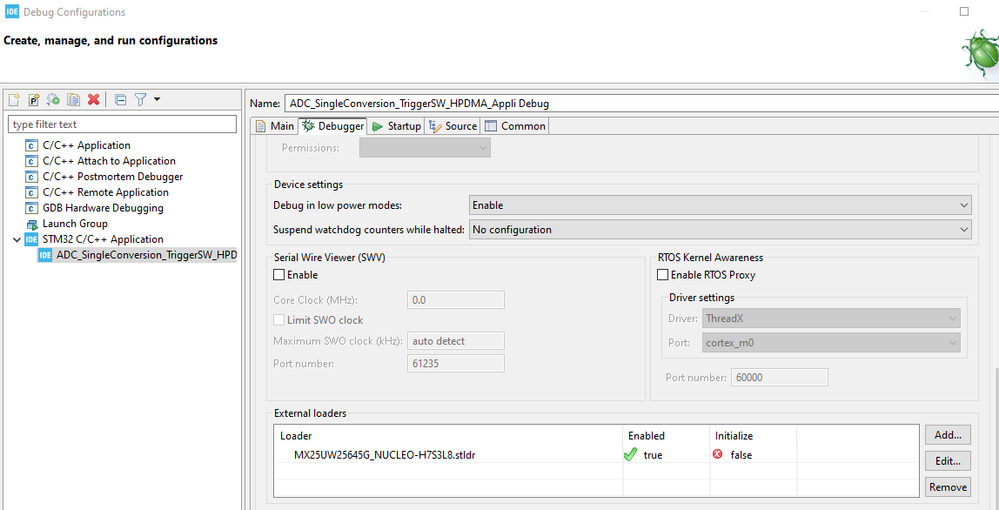Open the disabled Permissions dropdown
The width and height of the screenshot is (999, 510).
point(425,148)
